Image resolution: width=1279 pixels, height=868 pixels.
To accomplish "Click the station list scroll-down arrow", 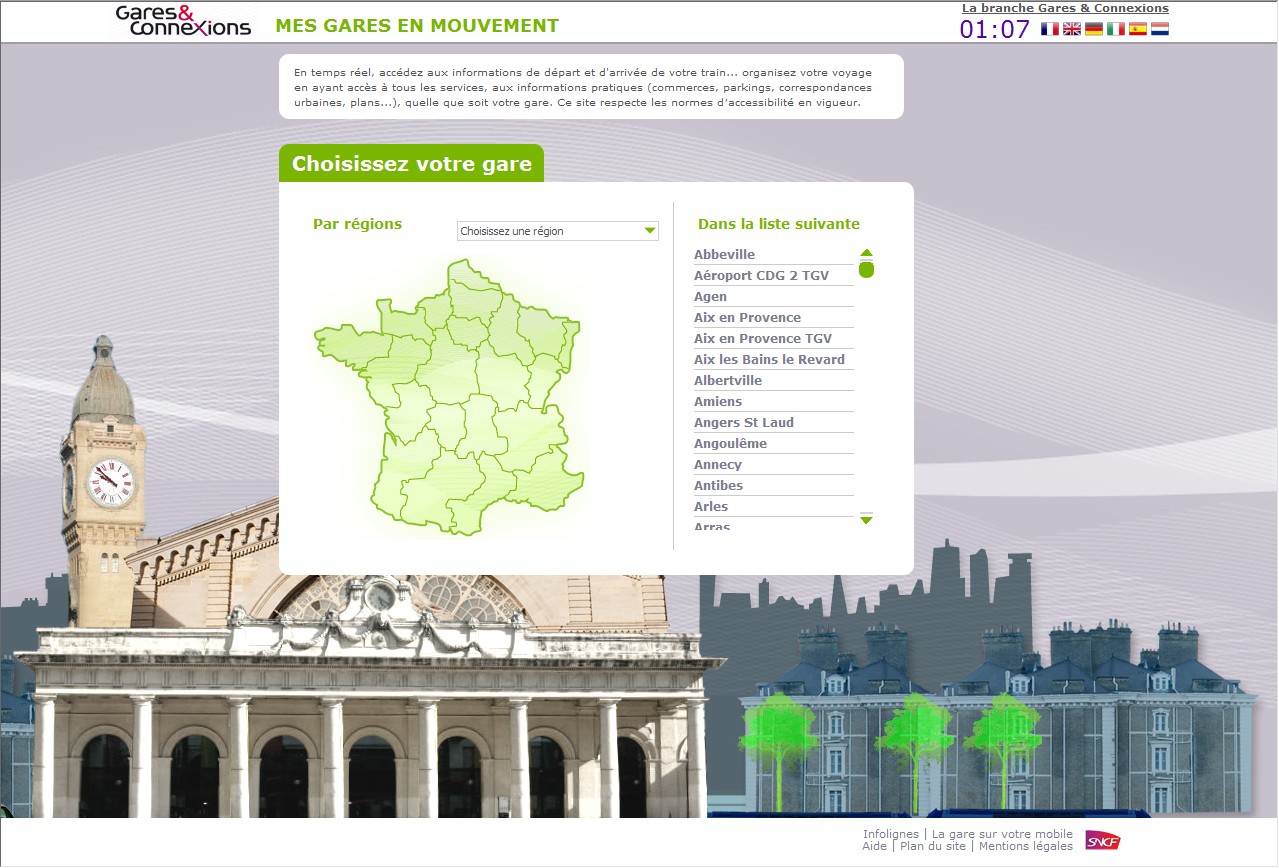I will pos(867,519).
